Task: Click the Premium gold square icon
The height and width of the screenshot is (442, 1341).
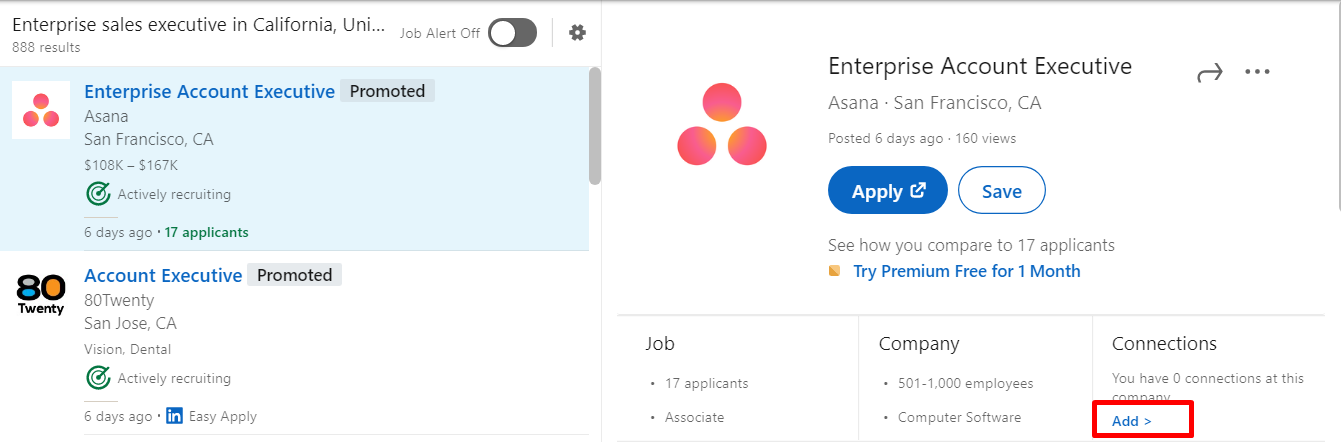Action: click(835, 271)
